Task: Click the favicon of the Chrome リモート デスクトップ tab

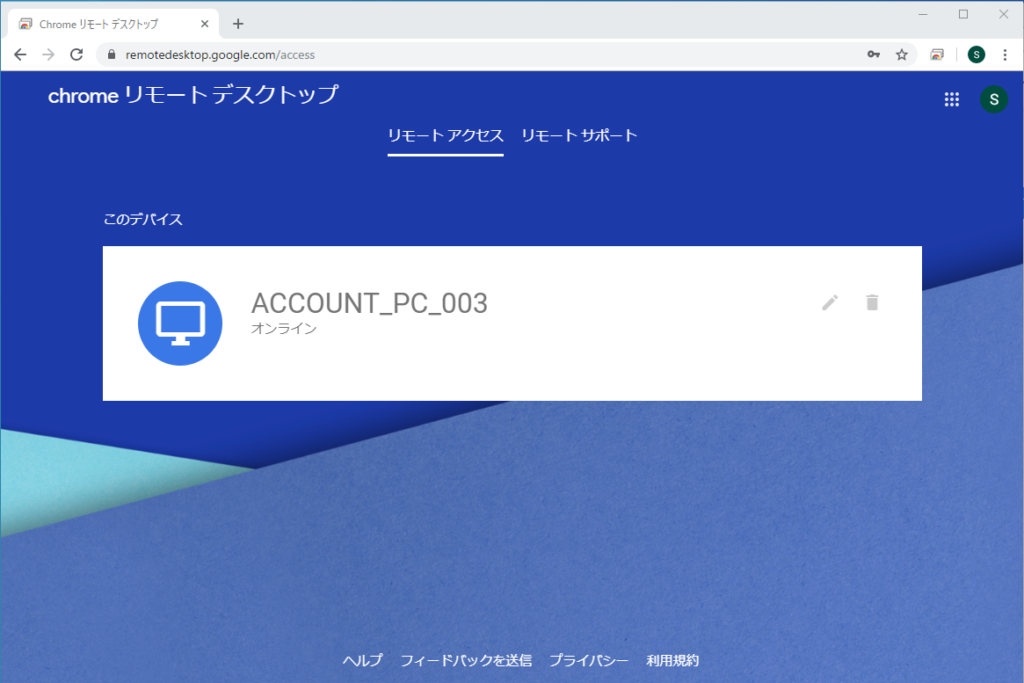Action: tap(25, 24)
